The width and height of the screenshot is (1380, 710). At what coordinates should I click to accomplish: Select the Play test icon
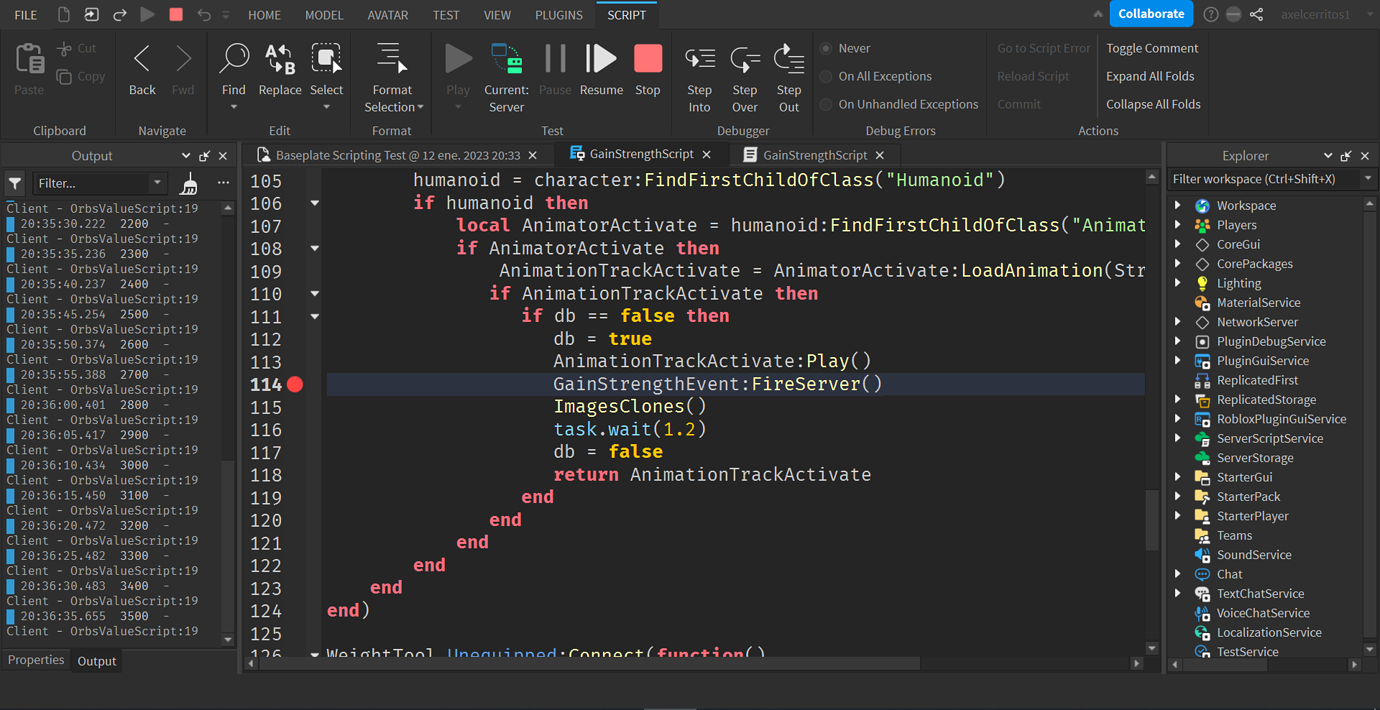458,58
